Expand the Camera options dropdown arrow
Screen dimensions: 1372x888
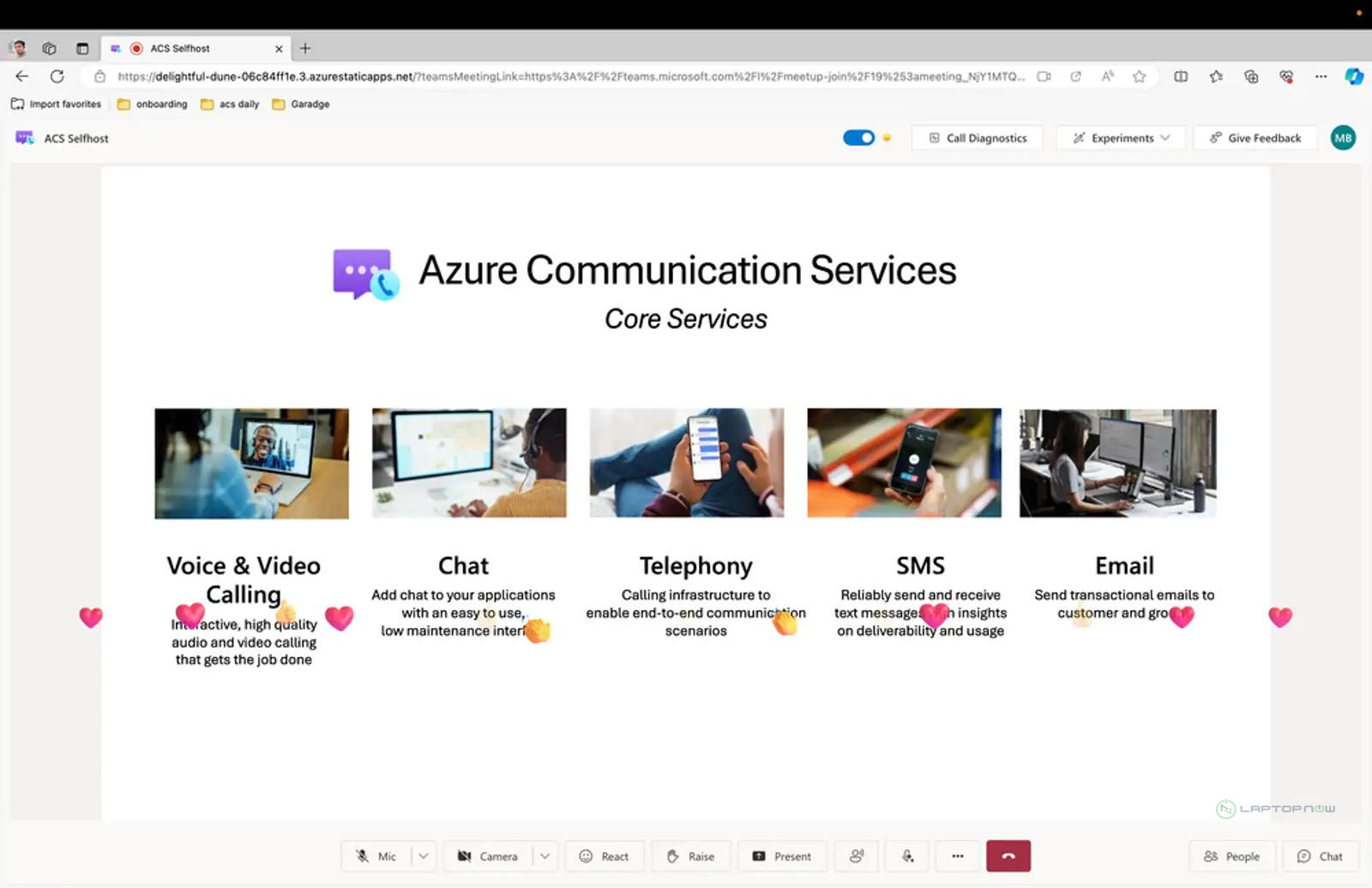click(545, 856)
